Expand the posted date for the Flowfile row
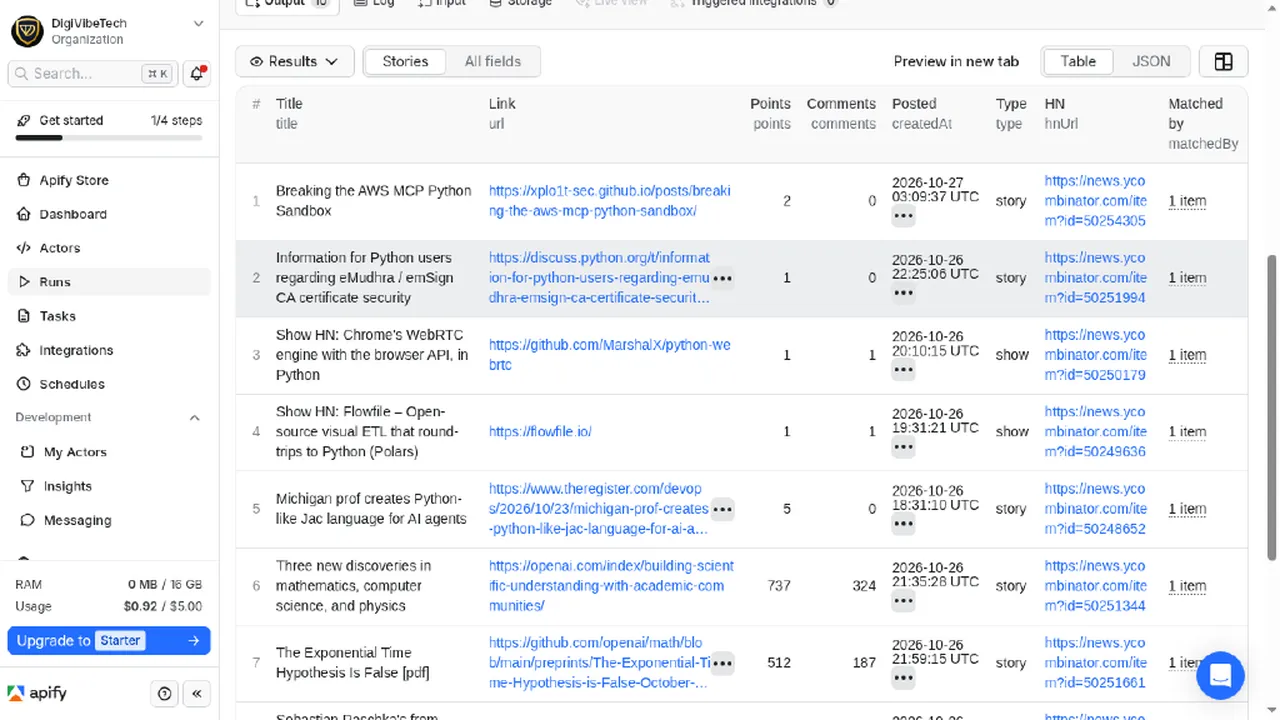 [x=903, y=447]
